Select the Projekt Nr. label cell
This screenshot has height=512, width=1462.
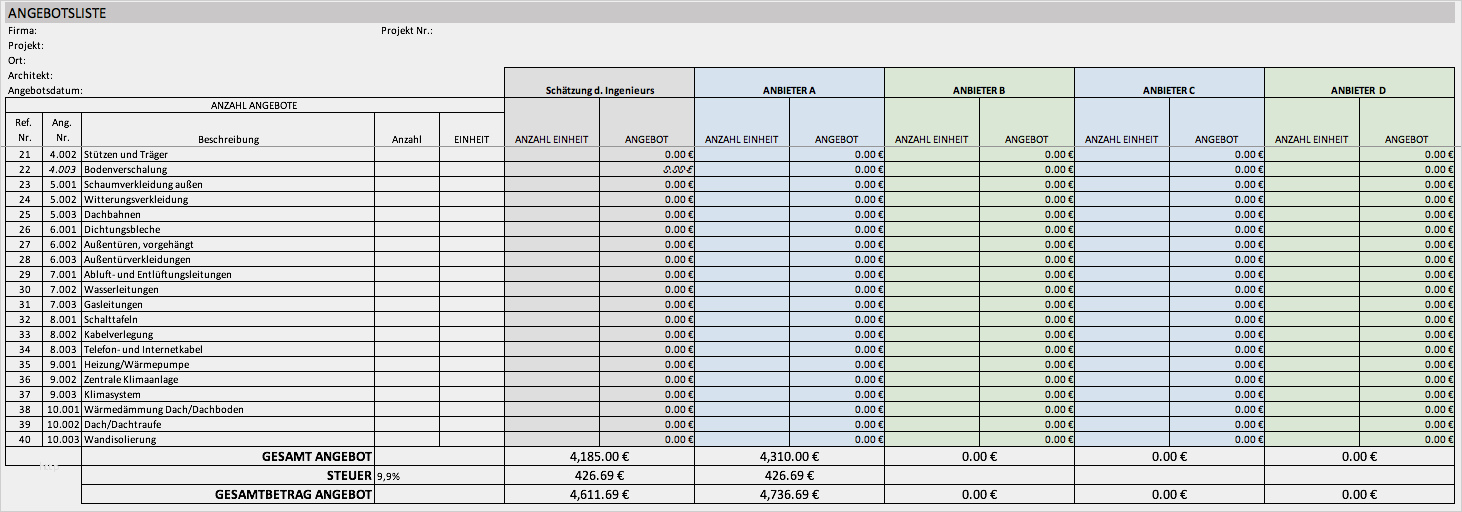(x=406, y=31)
